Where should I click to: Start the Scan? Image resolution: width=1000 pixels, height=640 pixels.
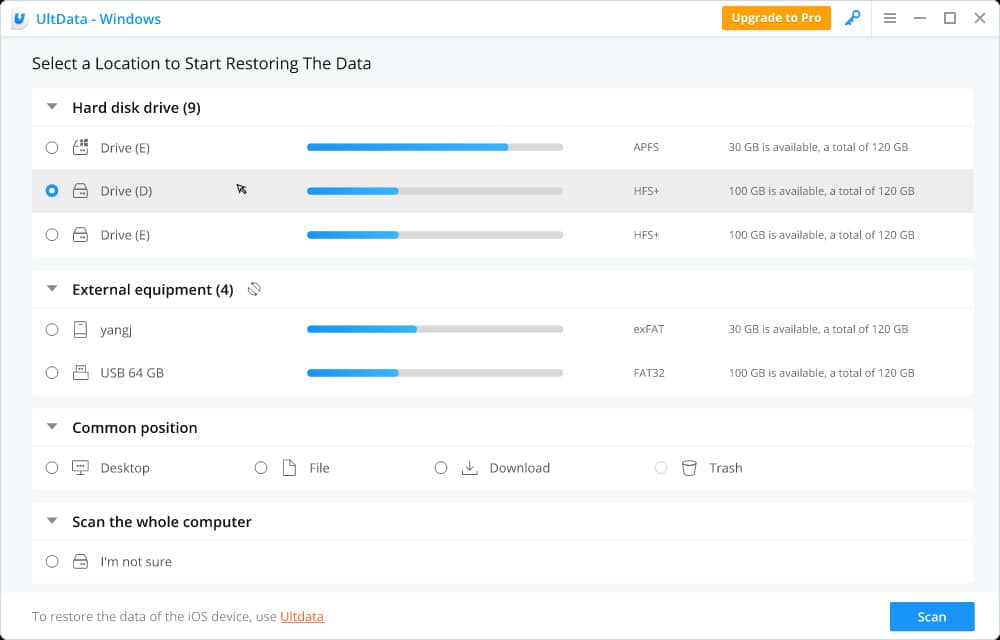tap(932, 616)
